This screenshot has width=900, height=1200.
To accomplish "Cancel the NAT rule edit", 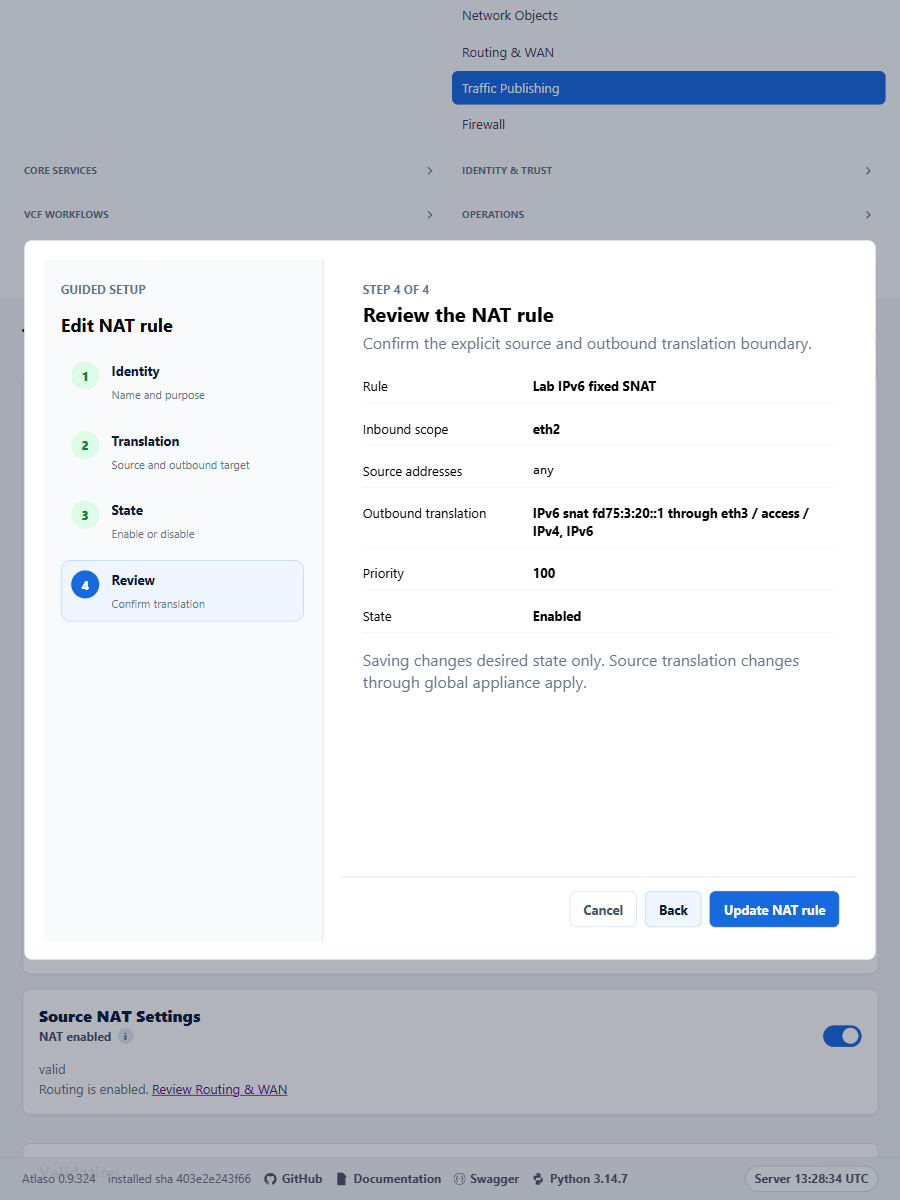I will click(x=603, y=910).
